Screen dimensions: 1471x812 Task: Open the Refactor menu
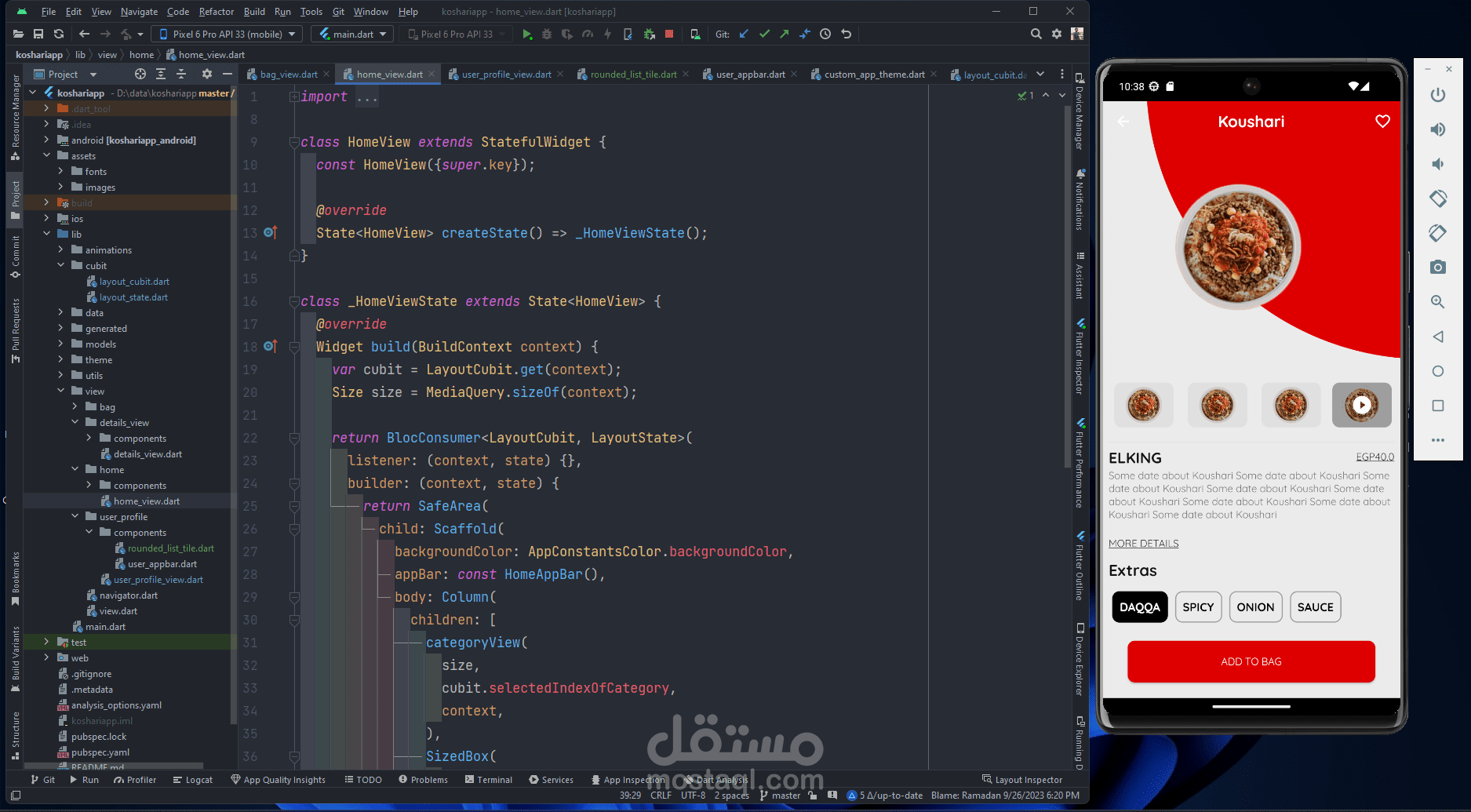(x=216, y=12)
